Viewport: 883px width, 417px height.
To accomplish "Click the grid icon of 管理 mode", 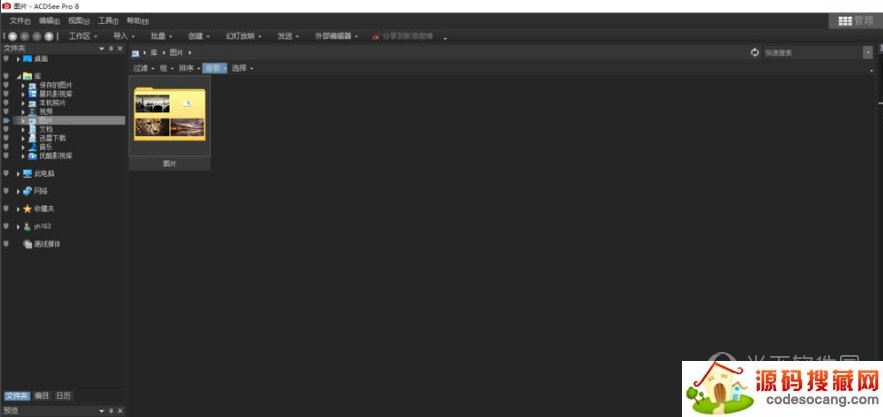I will [x=845, y=21].
